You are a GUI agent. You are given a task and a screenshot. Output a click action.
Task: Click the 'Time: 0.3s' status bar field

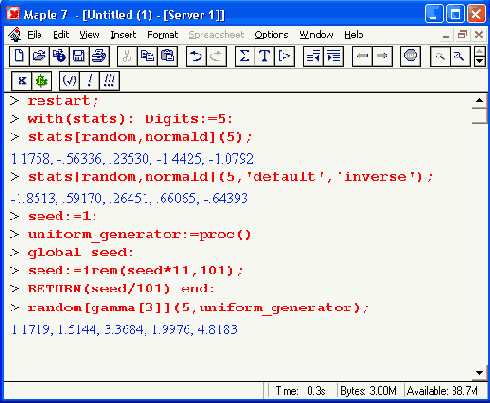point(301,391)
